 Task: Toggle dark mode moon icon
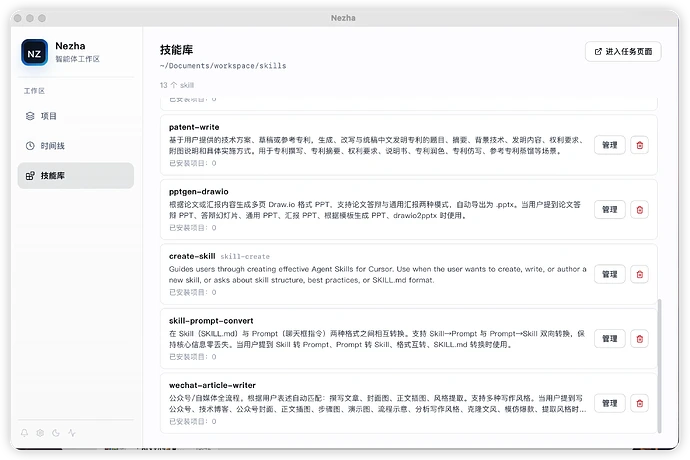[56, 433]
